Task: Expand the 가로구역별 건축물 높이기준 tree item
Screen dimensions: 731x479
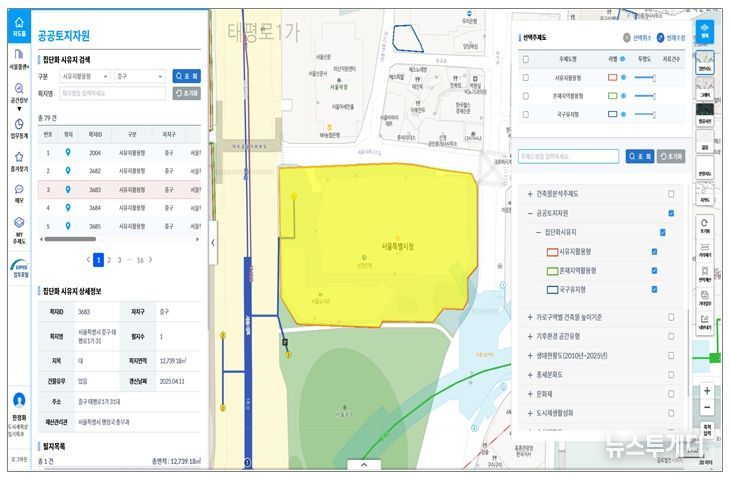Action: (530, 317)
